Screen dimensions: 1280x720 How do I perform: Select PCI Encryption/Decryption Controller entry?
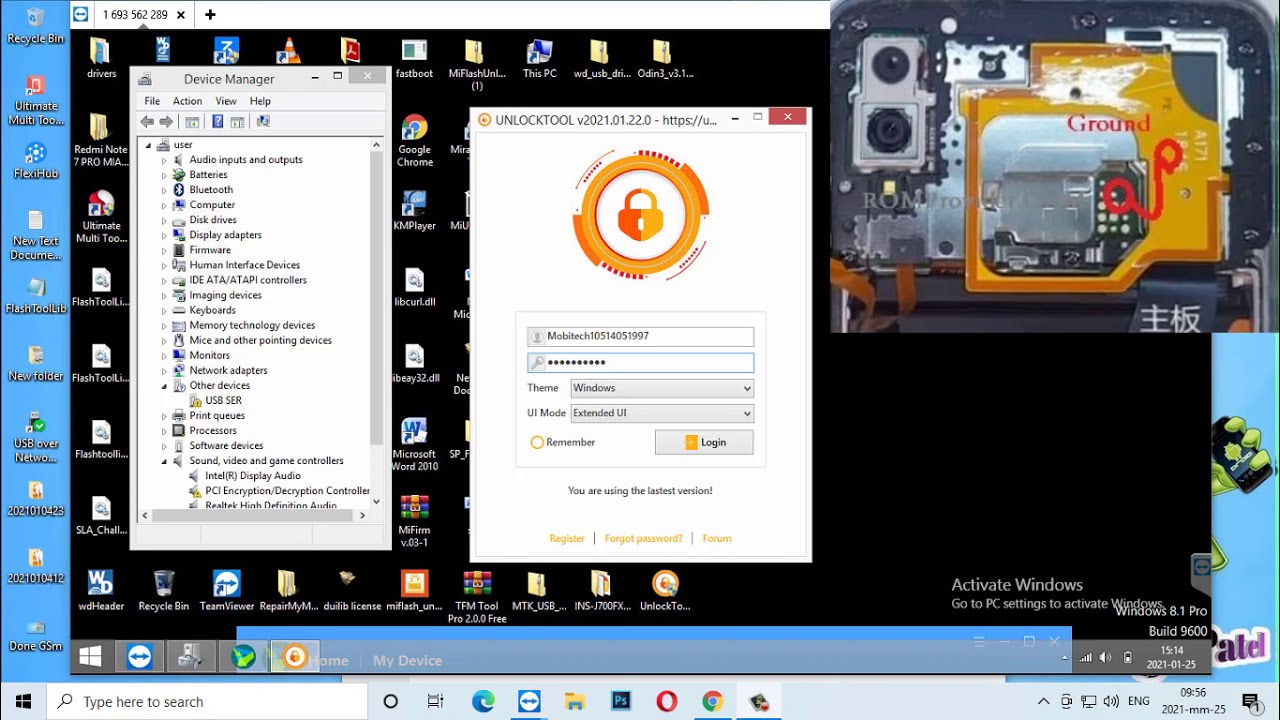[x=279, y=491]
